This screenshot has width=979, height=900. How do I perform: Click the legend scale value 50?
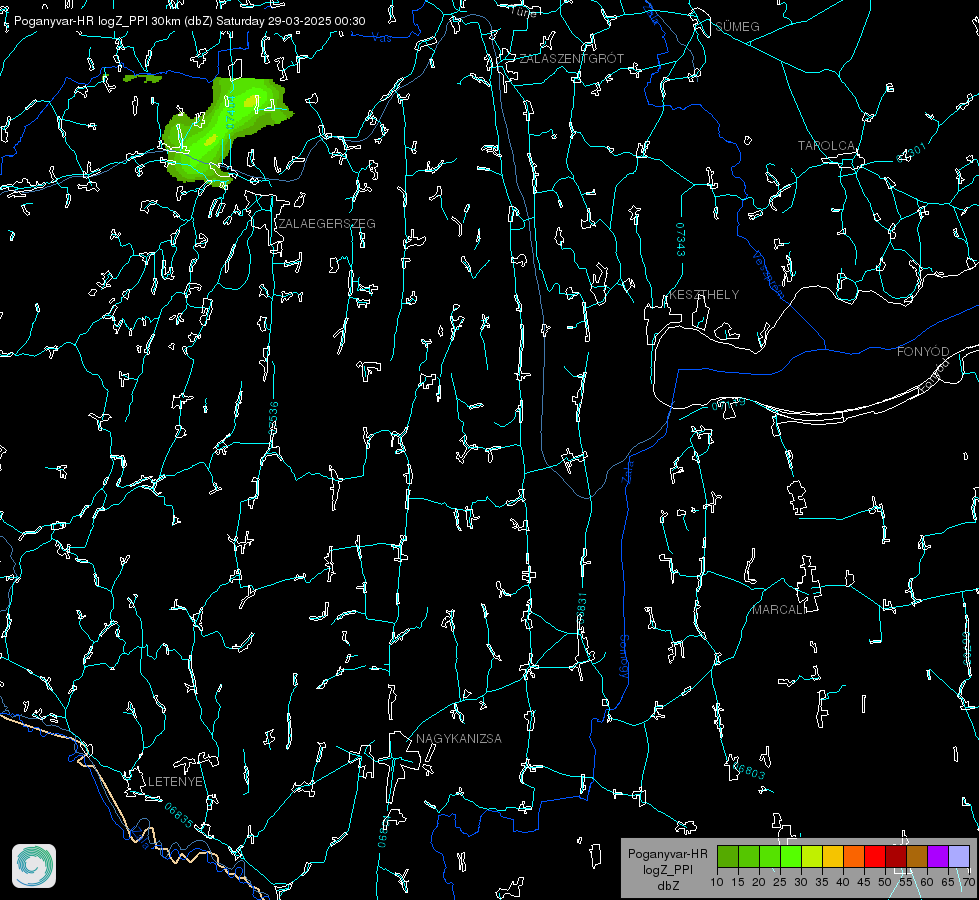coord(885,883)
